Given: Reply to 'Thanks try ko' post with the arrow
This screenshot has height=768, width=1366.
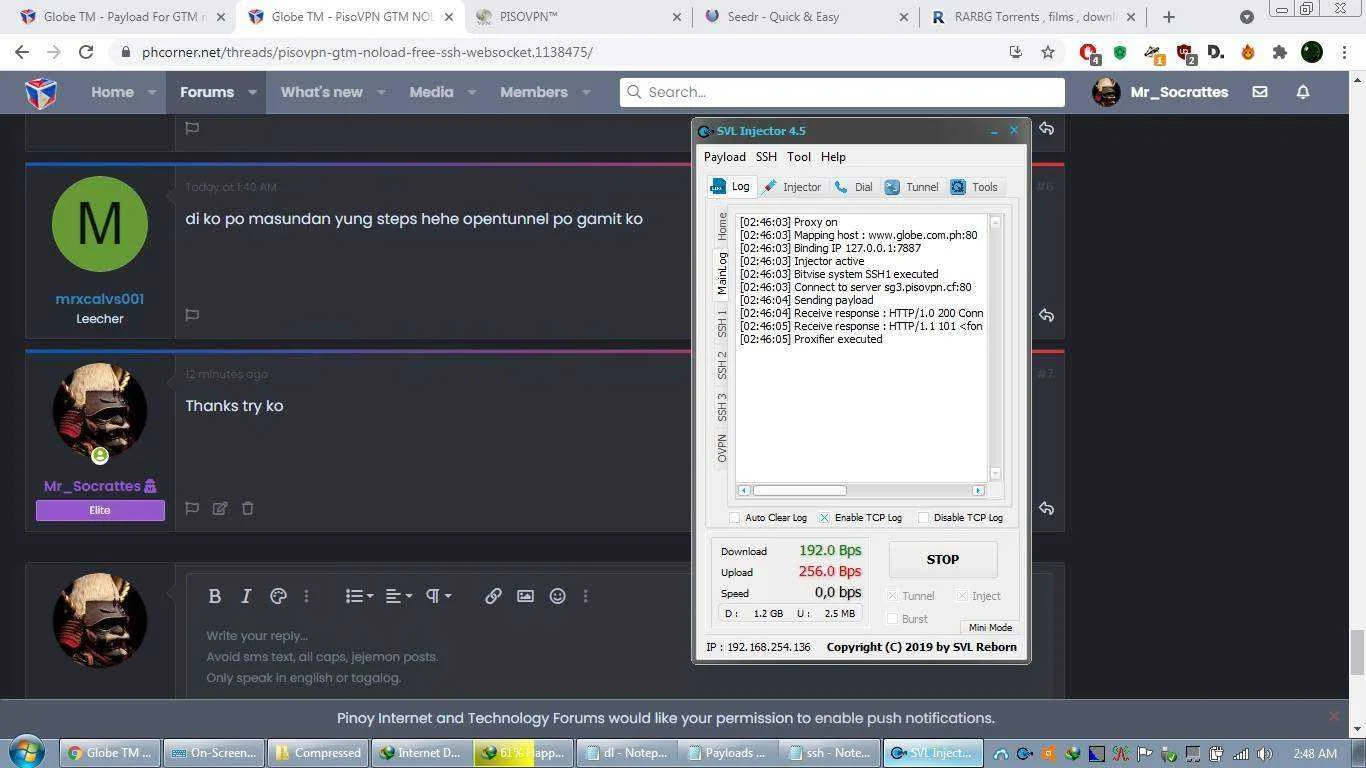Looking at the screenshot, I should pyautogui.click(x=1046, y=508).
